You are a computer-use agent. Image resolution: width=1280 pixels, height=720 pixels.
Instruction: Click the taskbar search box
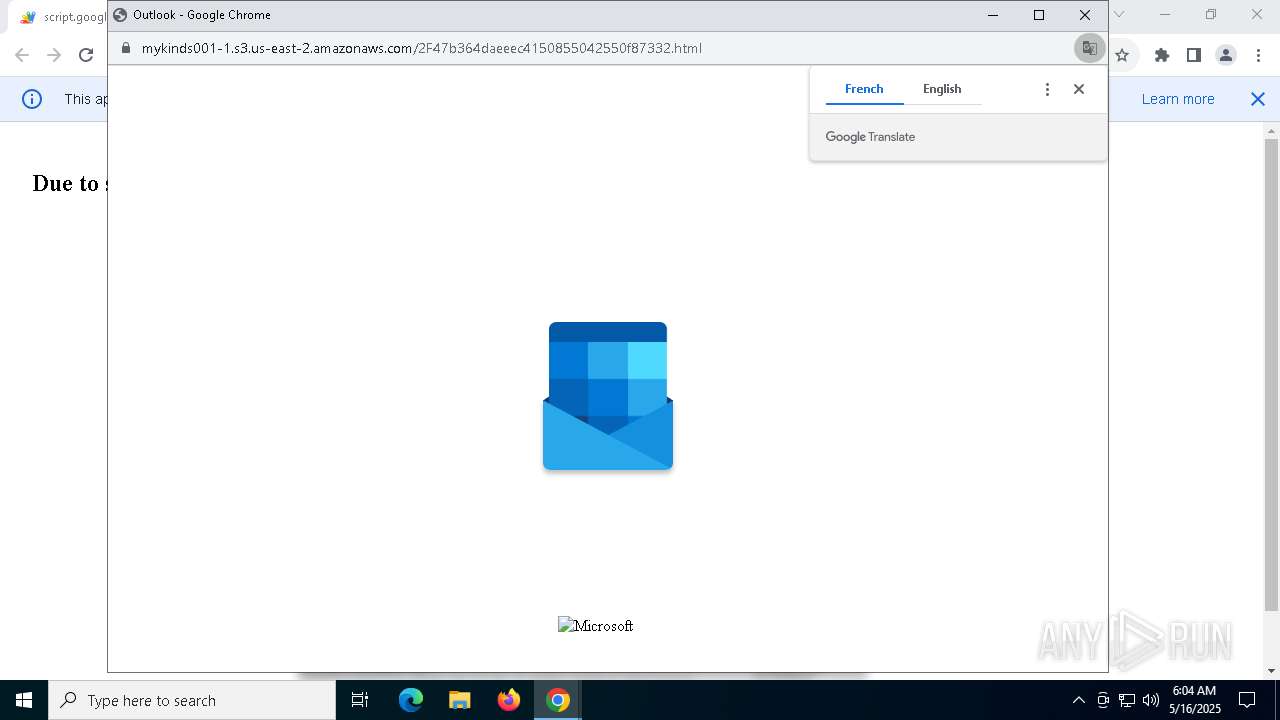click(x=192, y=700)
